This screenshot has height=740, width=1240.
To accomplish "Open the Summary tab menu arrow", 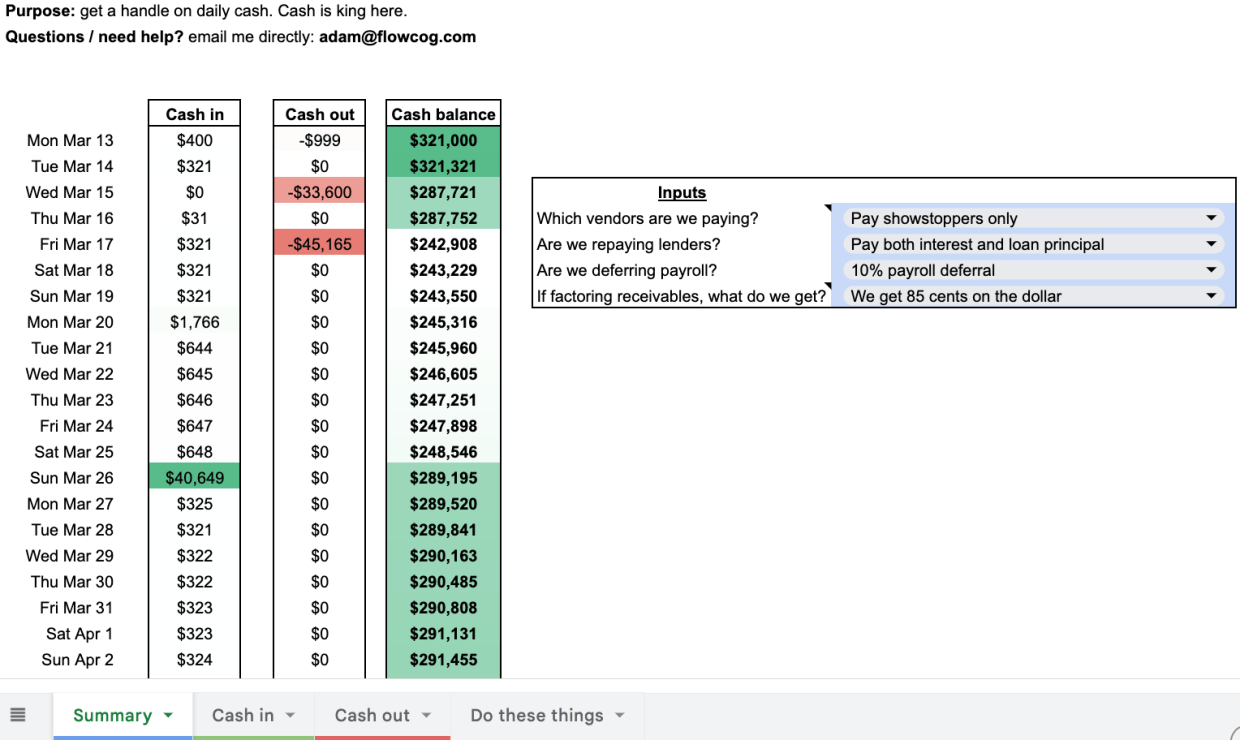I will [166, 715].
